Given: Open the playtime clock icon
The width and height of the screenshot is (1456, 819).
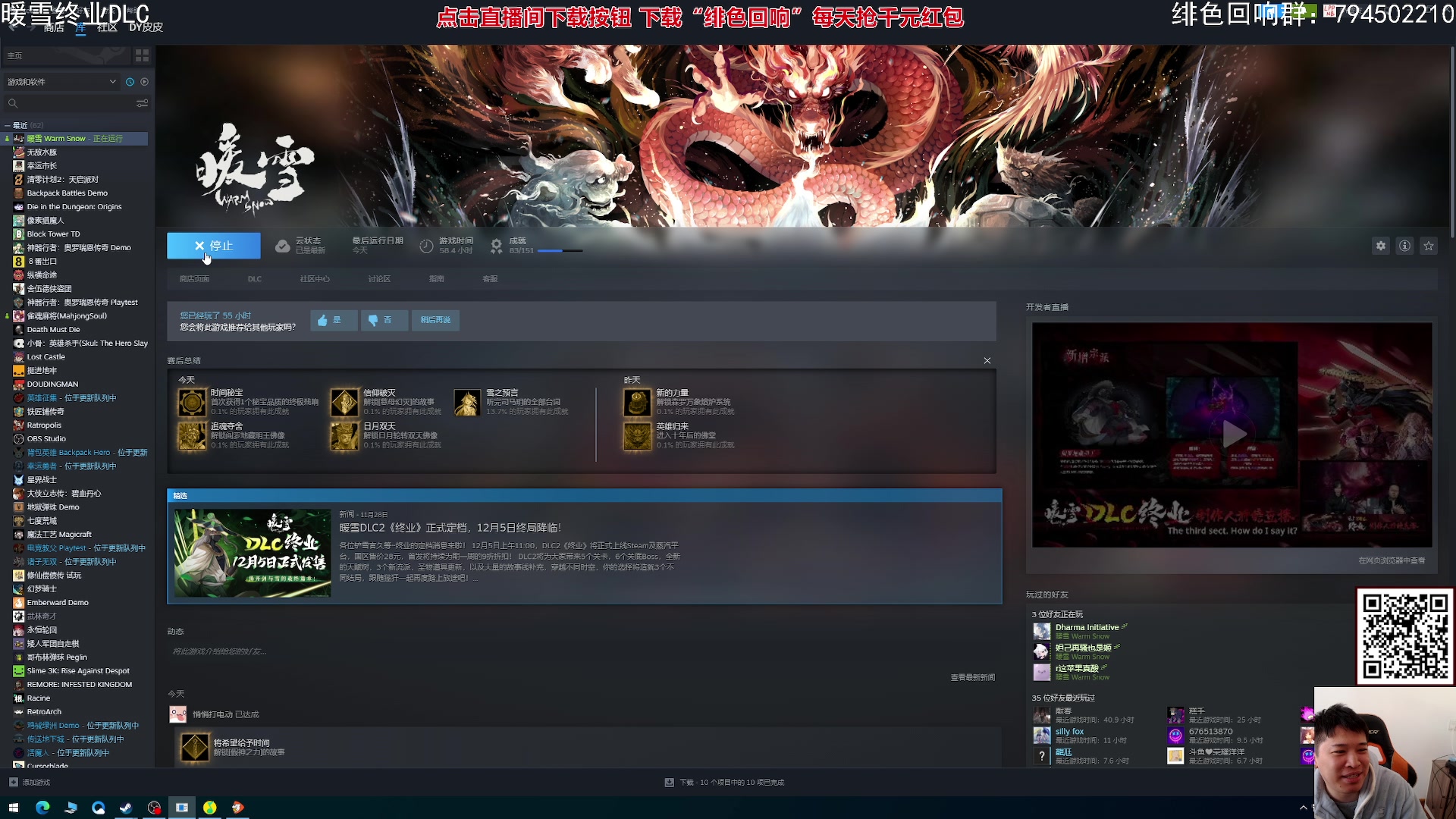Looking at the screenshot, I should pos(426,246).
